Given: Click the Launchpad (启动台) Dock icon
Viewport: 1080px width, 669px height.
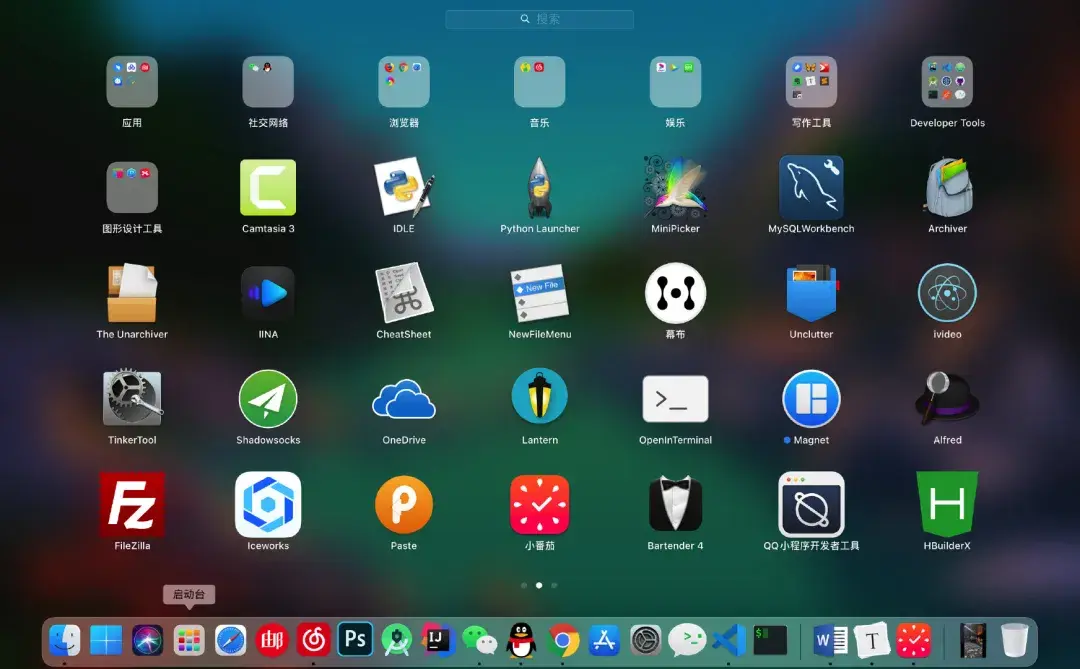Looking at the screenshot, I should [x=189, y=640].
